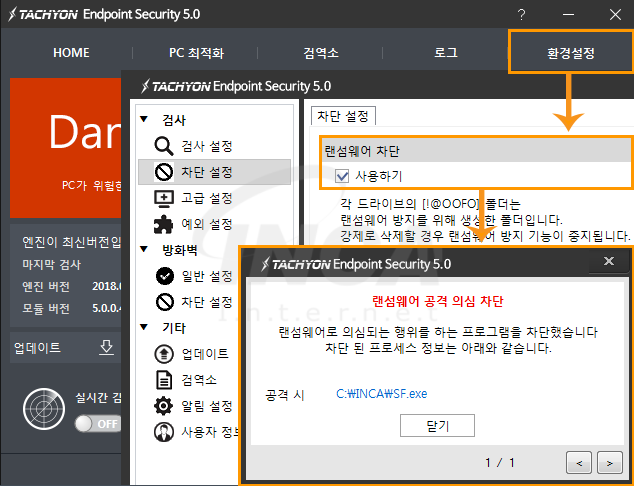Click the radar real-time scan icon
Image resolution: width=634 pixels, height=486 pixels.
coord(44,409)
